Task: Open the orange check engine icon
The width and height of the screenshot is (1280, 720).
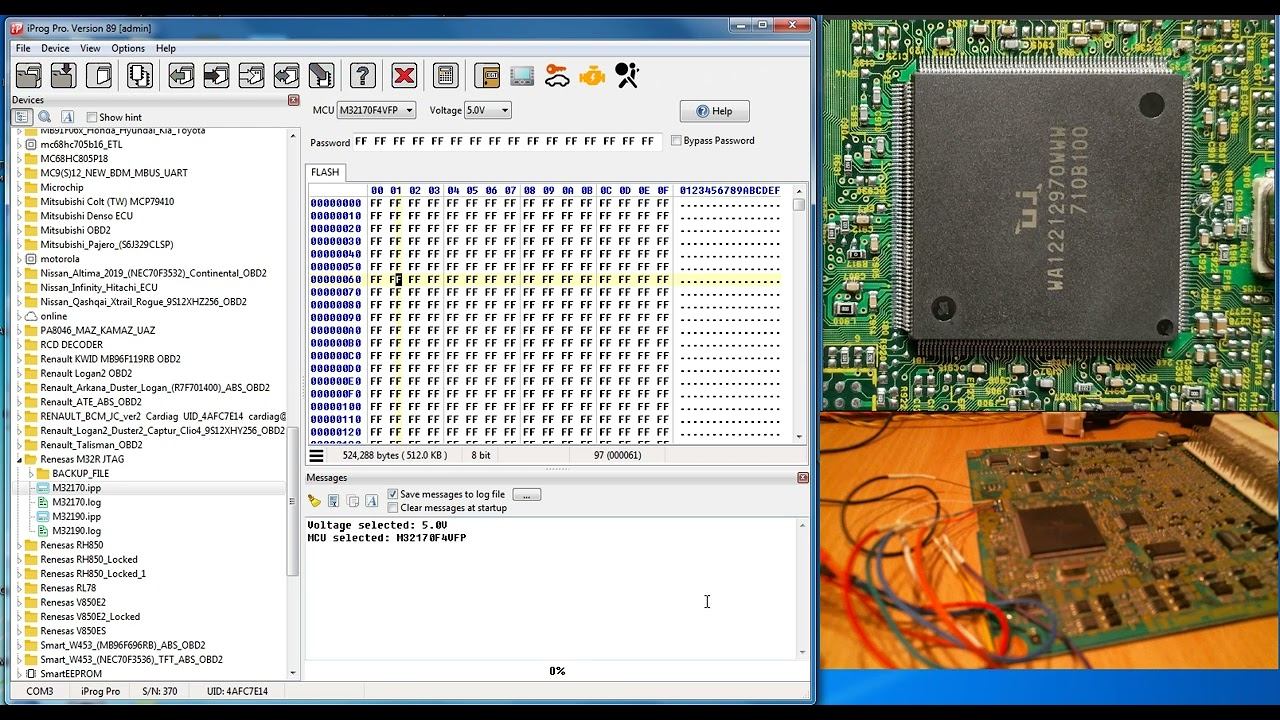Action: click(x=592, y=75)
